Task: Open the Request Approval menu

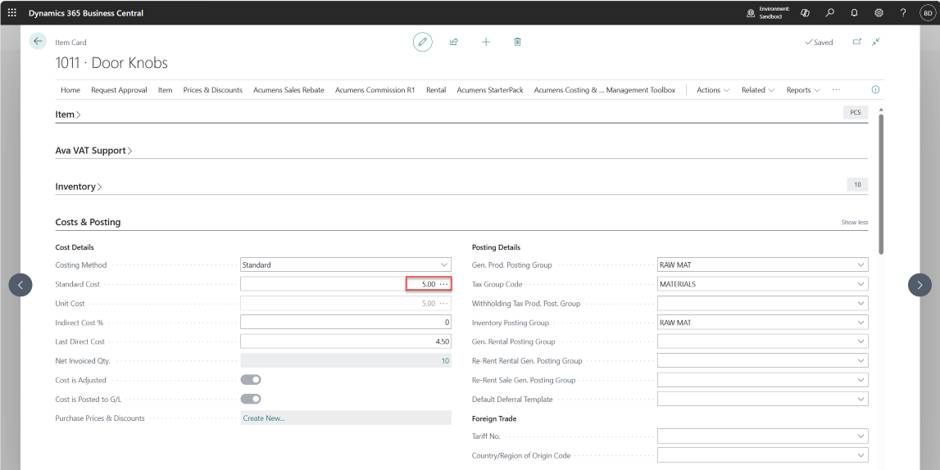Action: [x=119, y=90]
